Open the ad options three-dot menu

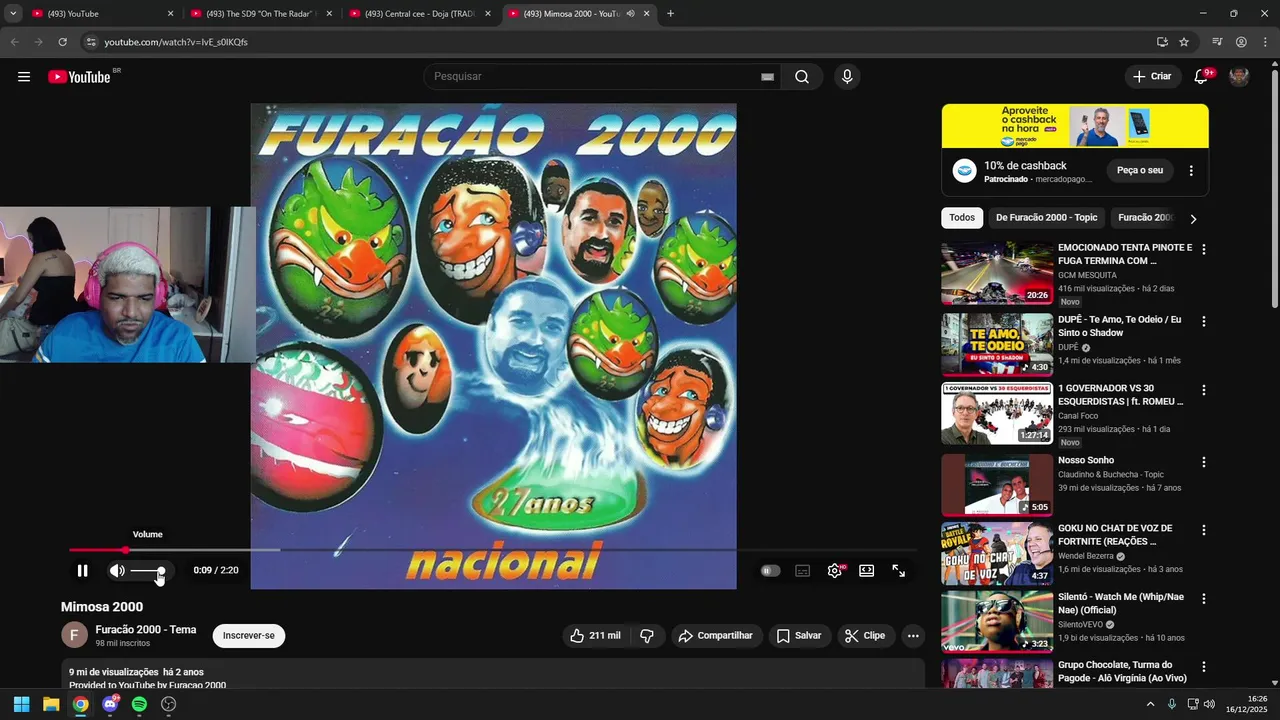tap(1191, 171)
